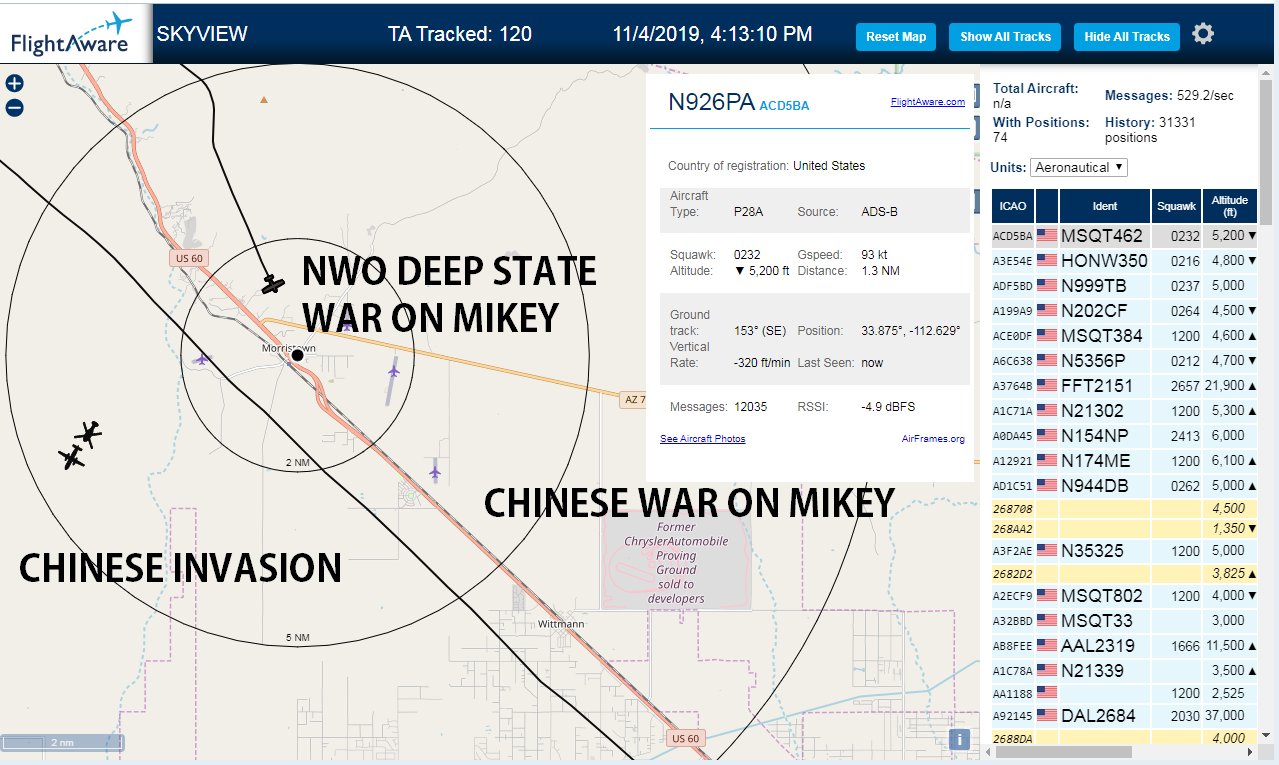Image resolution: width=1279 pixels, height=765 pixels.
Task: Select yellow row with ICAO 2682D2
Action: coord(1125,574)
